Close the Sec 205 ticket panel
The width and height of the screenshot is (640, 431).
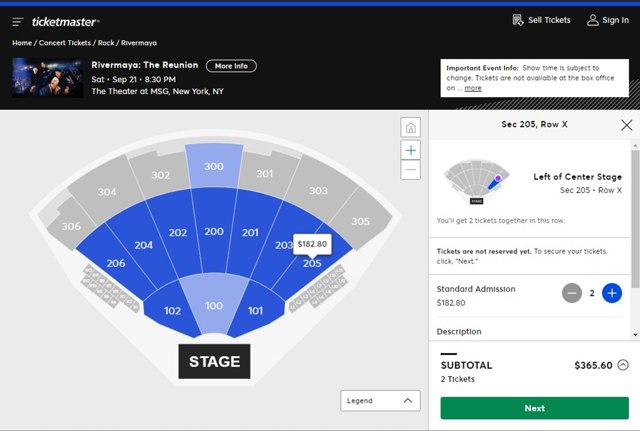coord(626,125)
